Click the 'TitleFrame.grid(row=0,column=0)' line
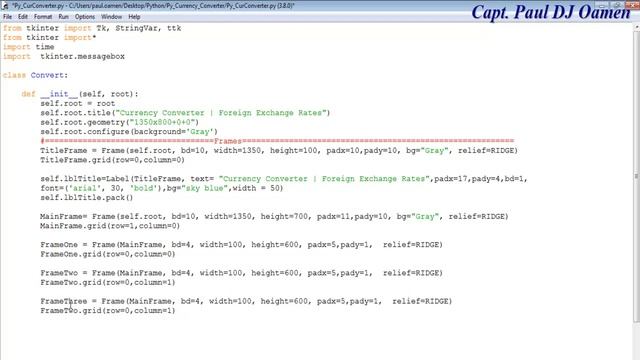This screenshot has height=360, width=640. point(112,160)
